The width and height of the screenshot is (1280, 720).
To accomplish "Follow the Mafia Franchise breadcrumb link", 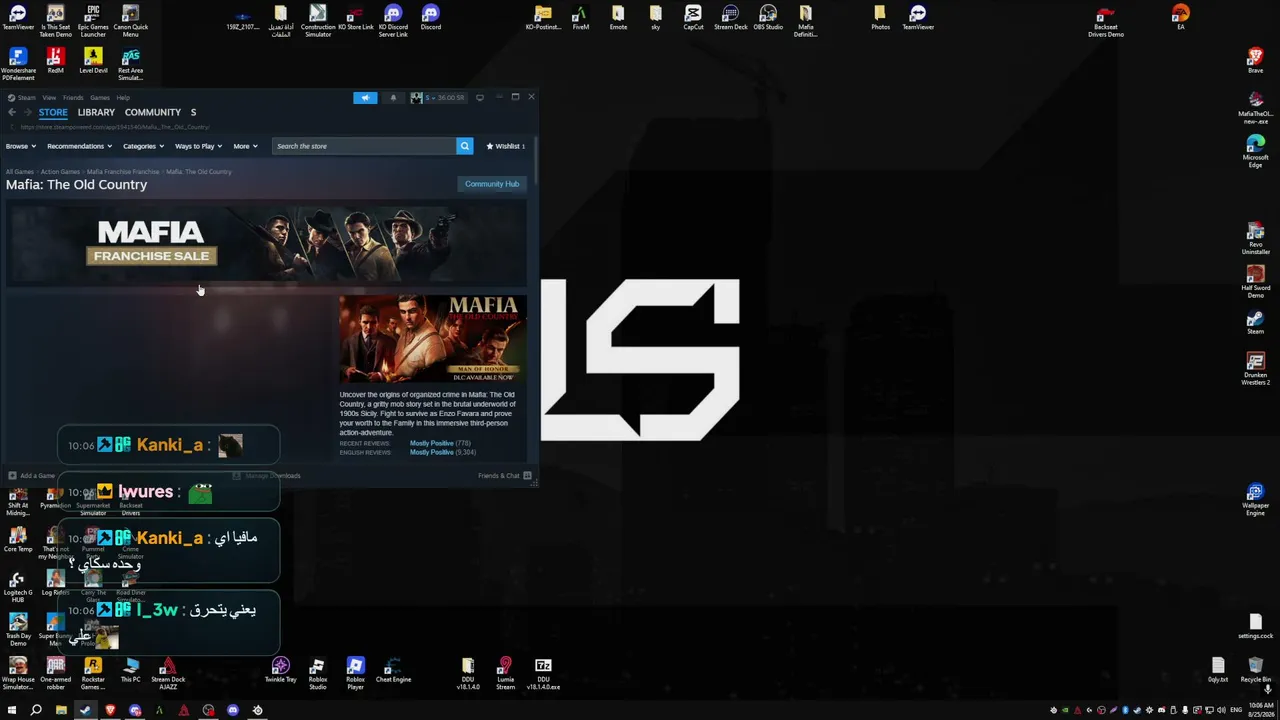I will click(123, 172).
